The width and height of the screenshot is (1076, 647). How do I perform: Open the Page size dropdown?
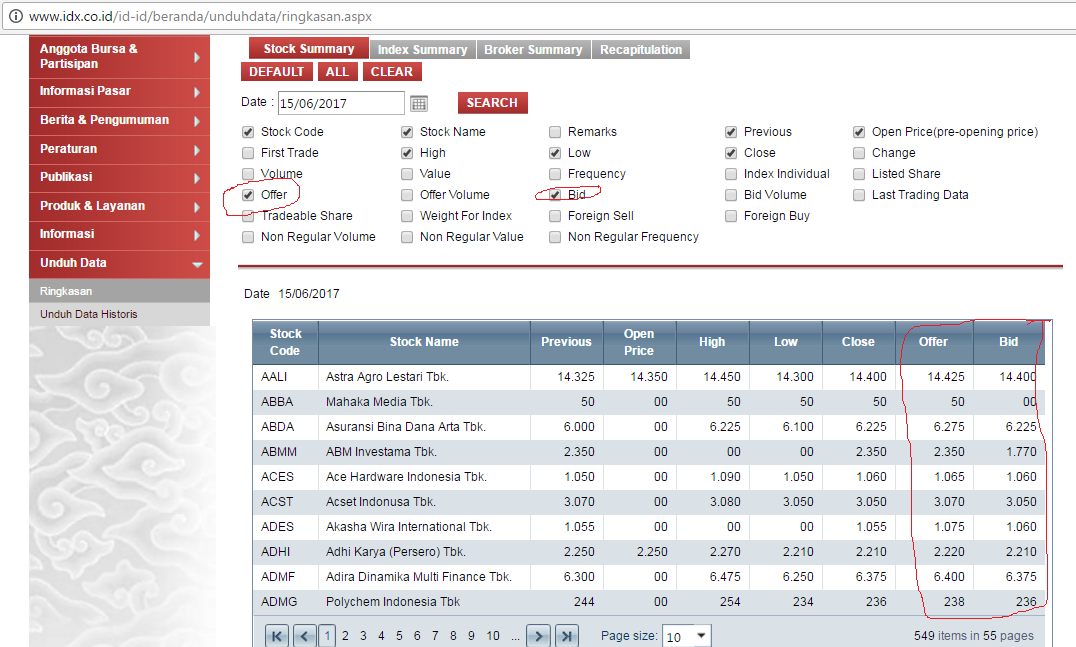tap(686, 635)
